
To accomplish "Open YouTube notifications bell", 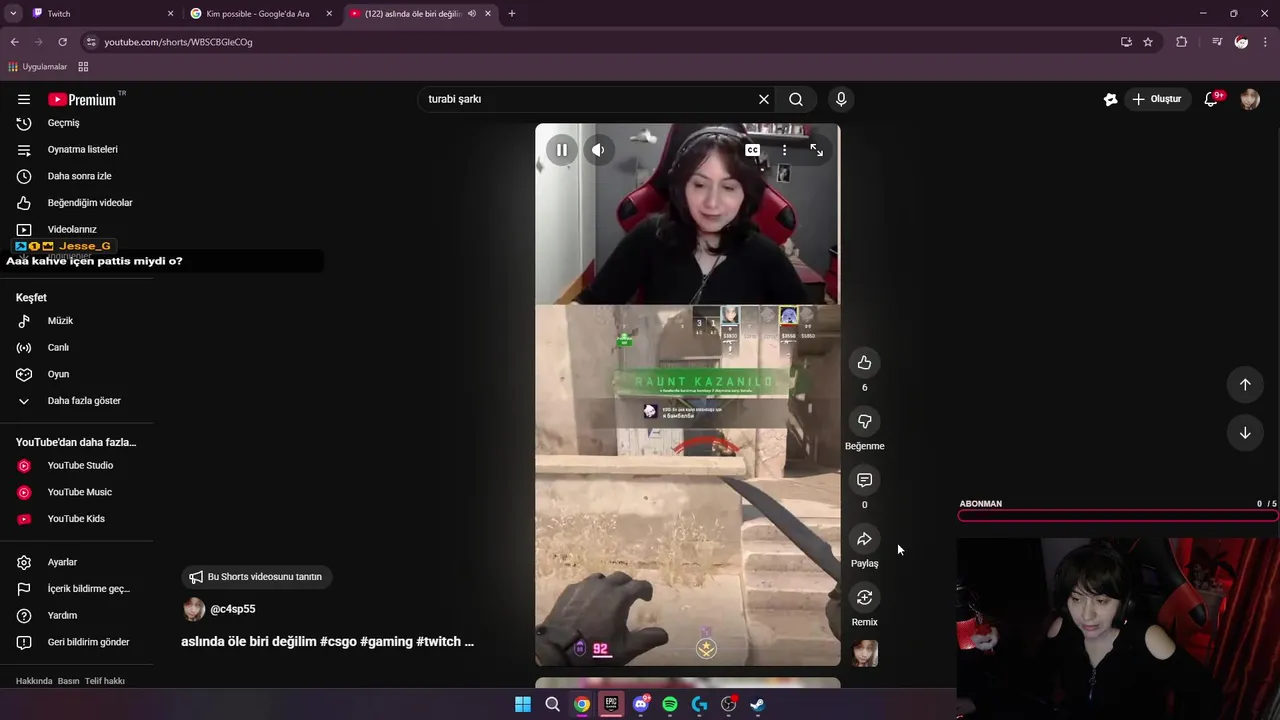I will [x=1212, y=99].
